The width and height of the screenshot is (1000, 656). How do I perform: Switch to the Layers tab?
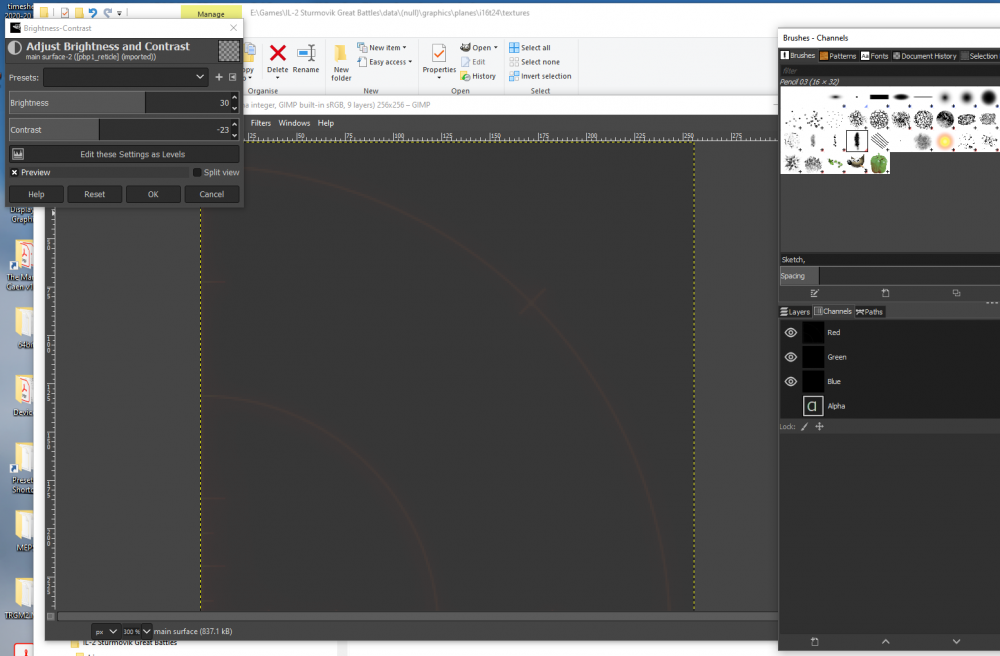795,312
